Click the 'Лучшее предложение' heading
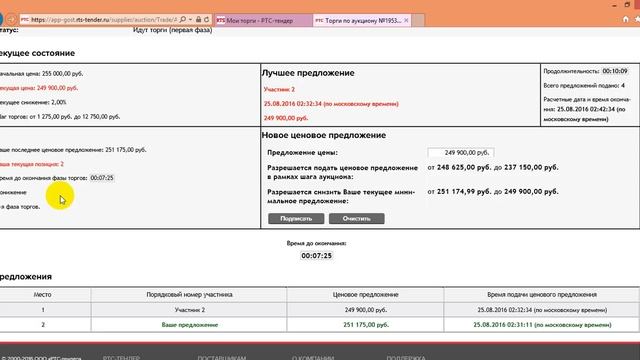Image resolution: width=640 pixels, height=360 pixels. pos(308,73)
